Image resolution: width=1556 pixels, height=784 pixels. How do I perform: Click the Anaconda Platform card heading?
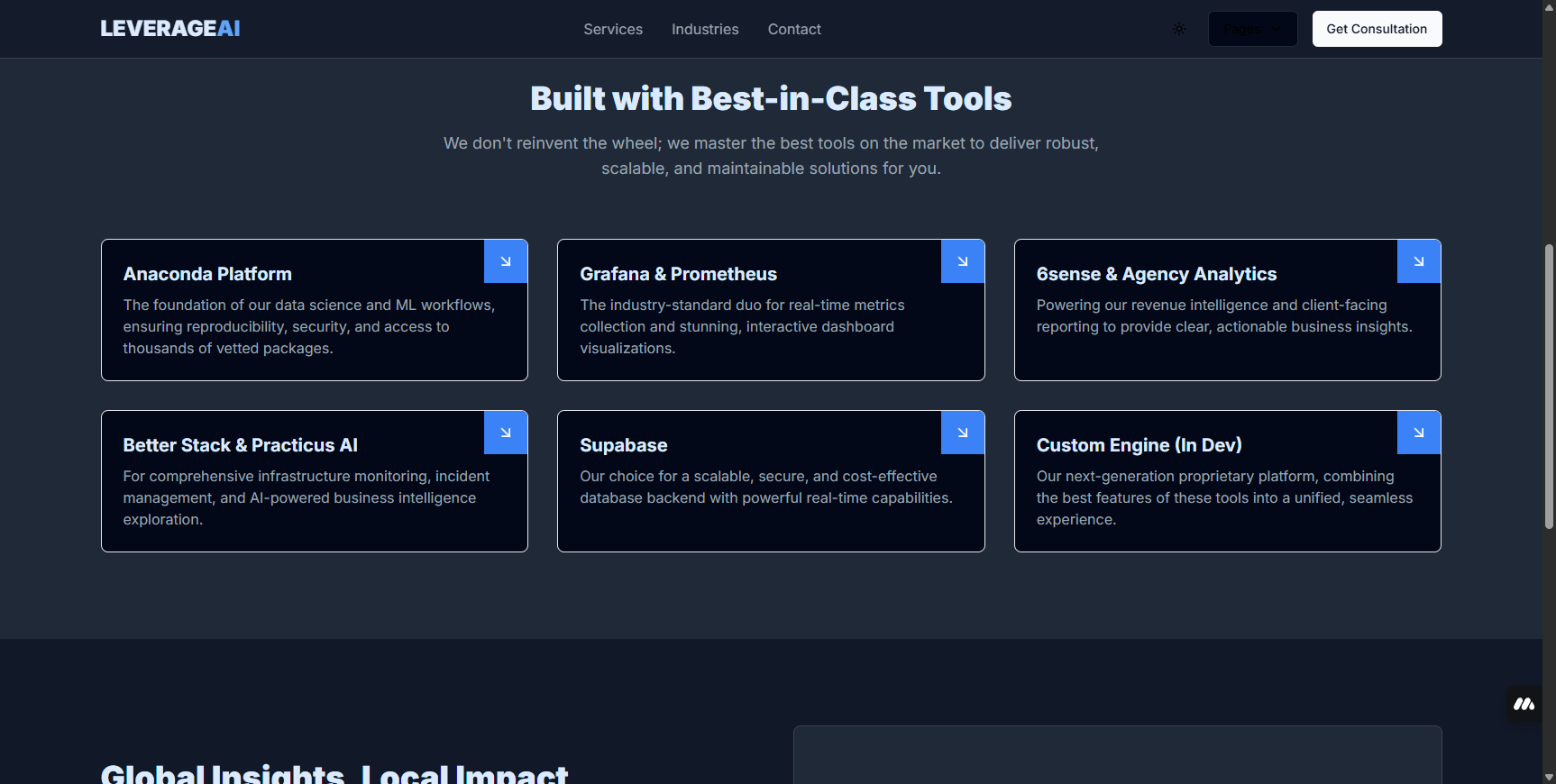tap(207, 274)
